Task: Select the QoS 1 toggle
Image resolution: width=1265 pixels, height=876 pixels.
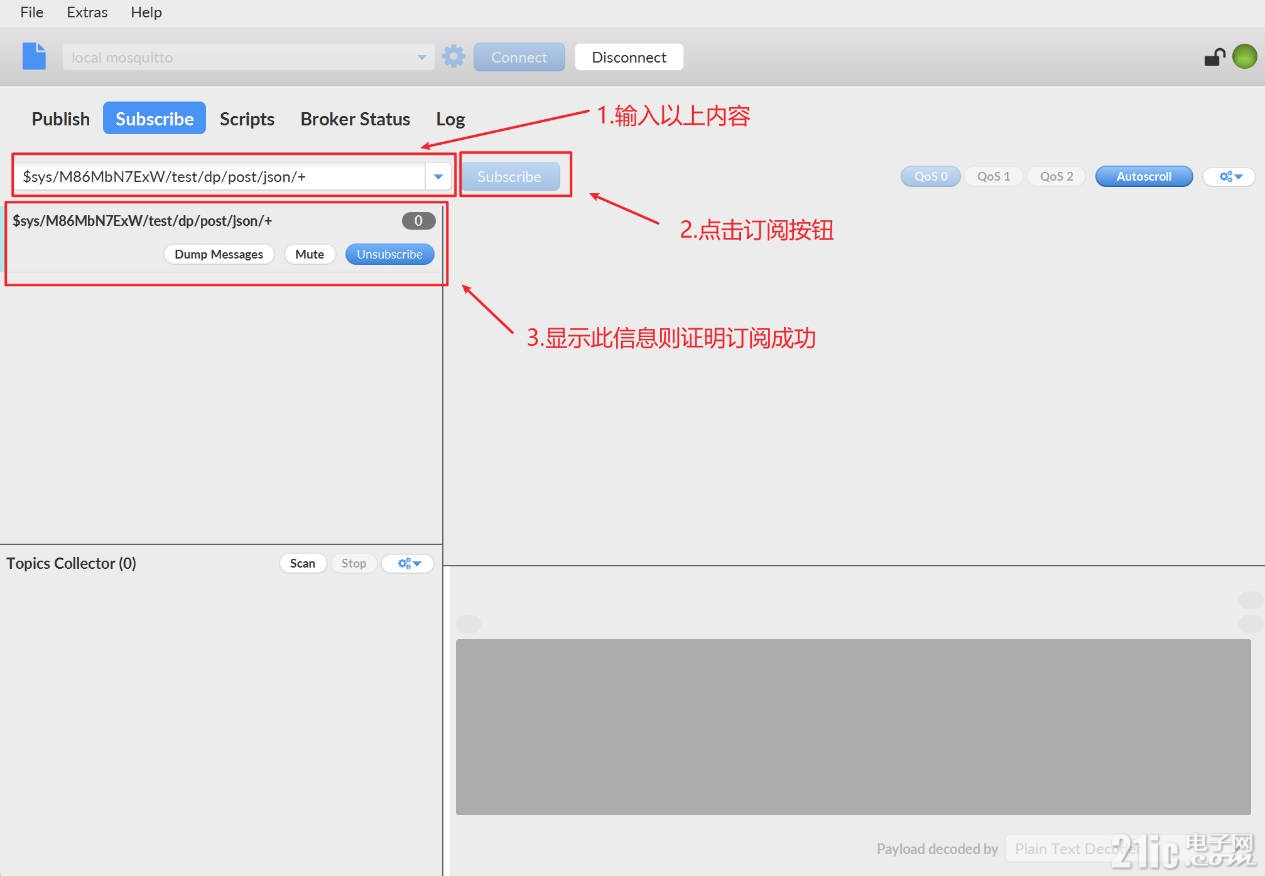Action: [x=994, y=176]
